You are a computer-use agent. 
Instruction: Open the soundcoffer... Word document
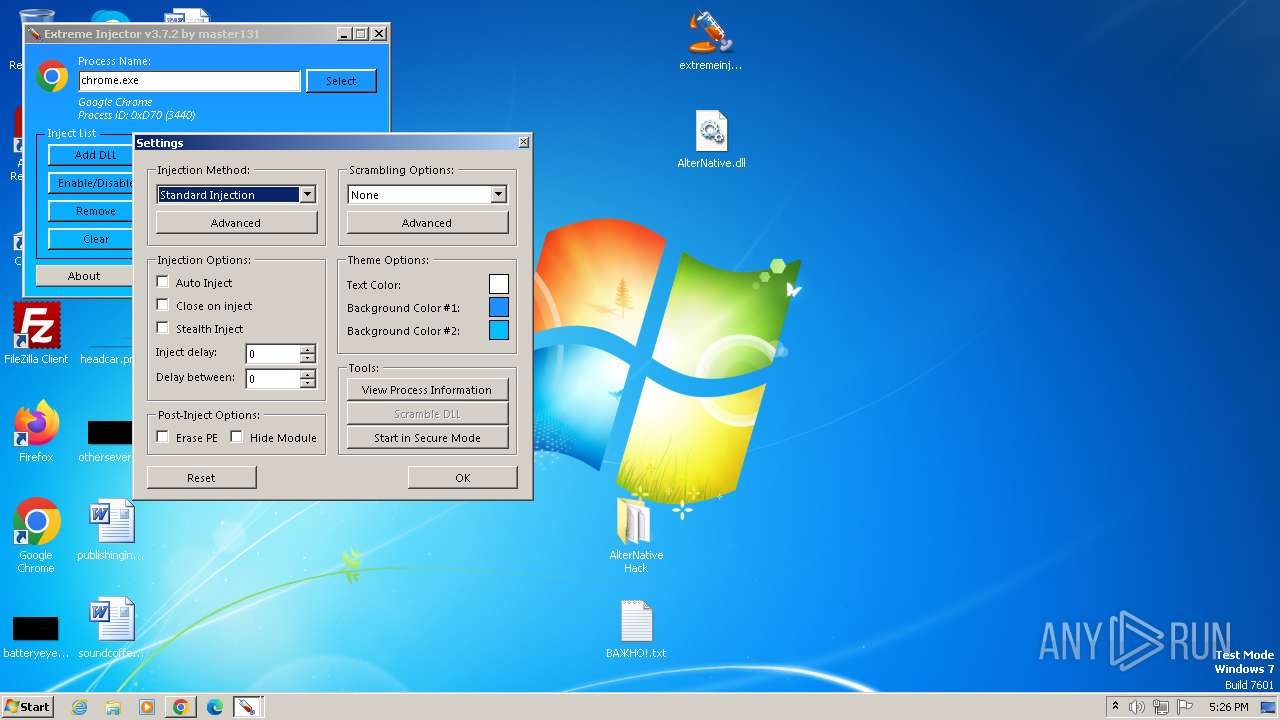[110, 628]
